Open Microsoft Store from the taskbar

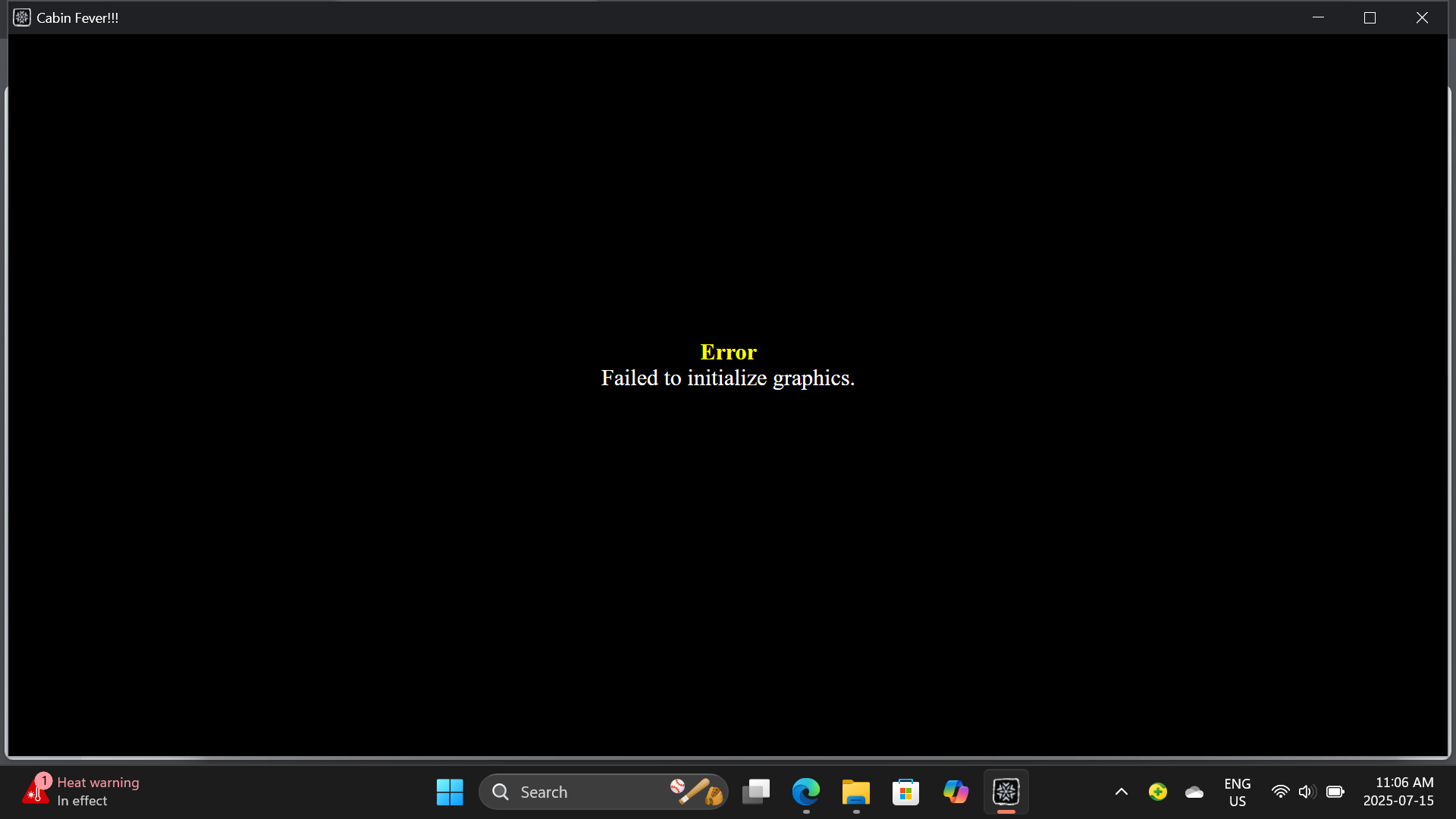pyautogui.click(x=906, y=792)
